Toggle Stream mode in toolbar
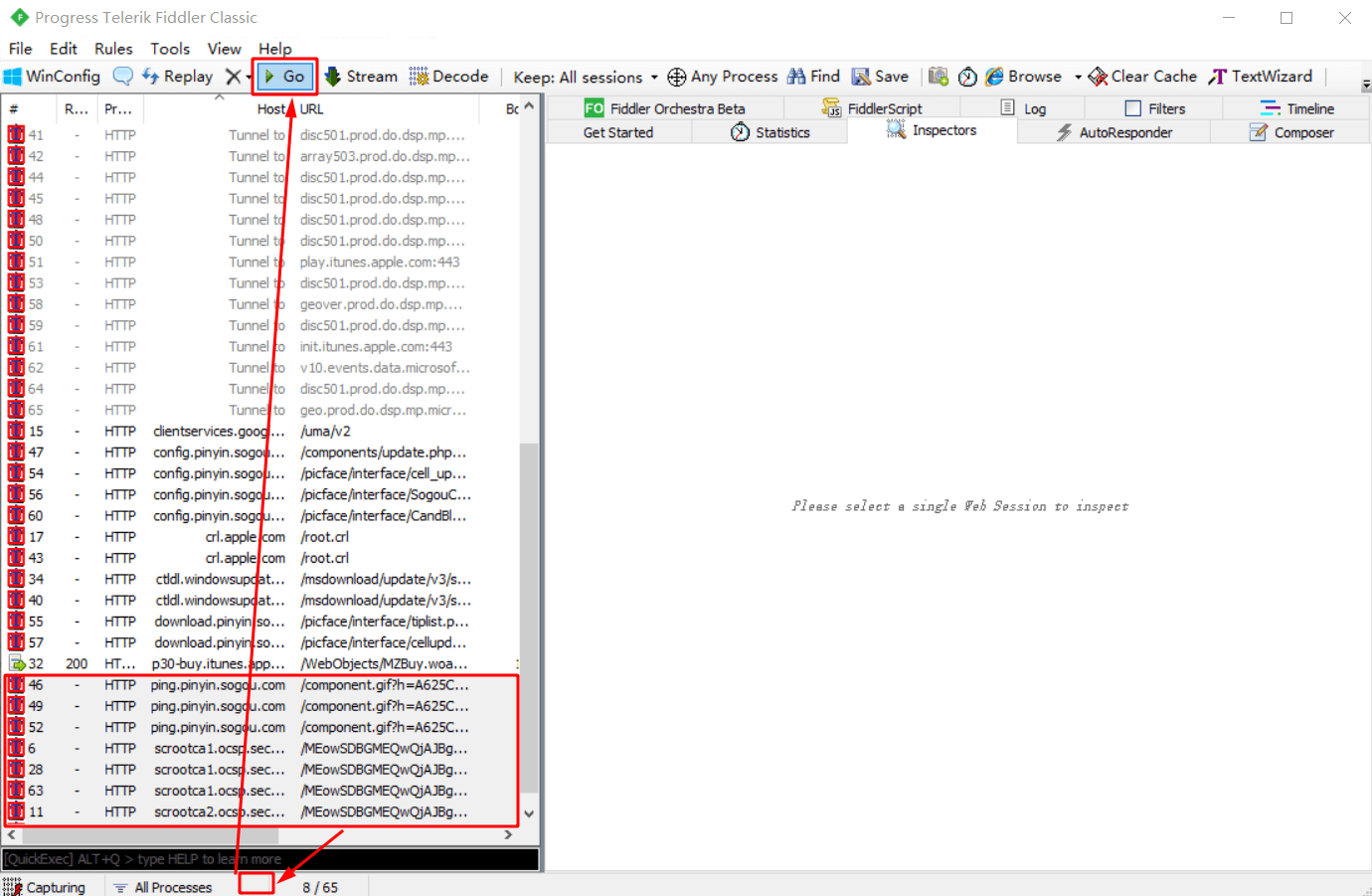Screen dimensions: 1372x896 (x=361, y=77)
